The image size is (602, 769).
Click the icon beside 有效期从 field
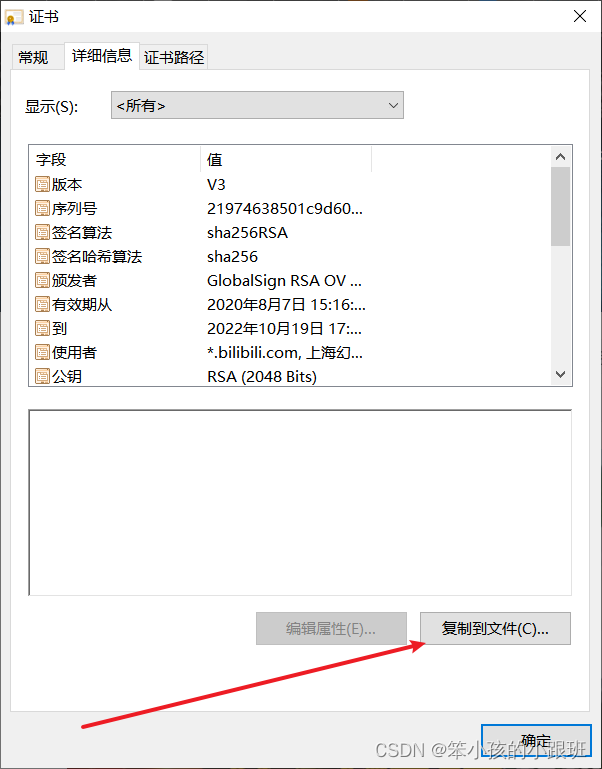tap(42, 305)
